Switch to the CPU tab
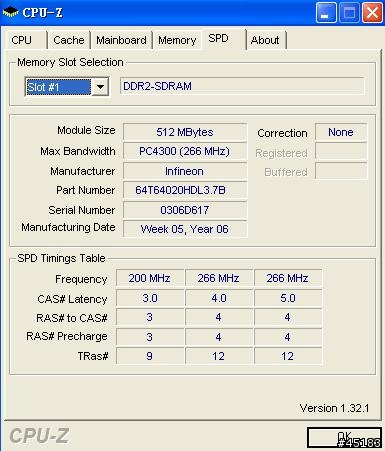Image resolution: width=385 pixels, height=451 pixels. click(25, 40)
